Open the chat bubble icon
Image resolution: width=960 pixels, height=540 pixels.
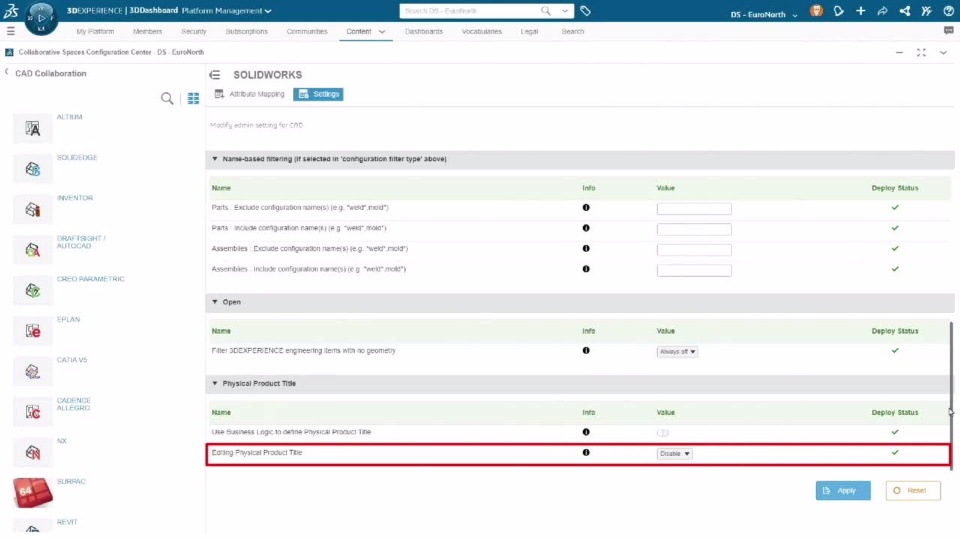(x=948, y=31)
